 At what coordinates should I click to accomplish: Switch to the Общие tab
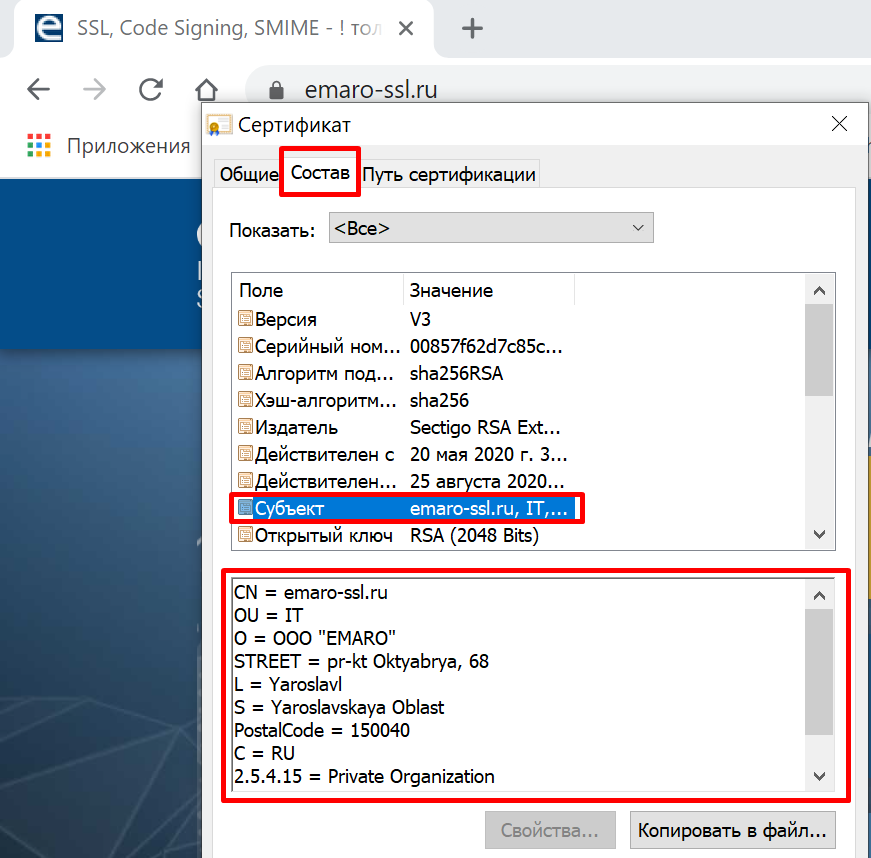click(x=248, y=175)
